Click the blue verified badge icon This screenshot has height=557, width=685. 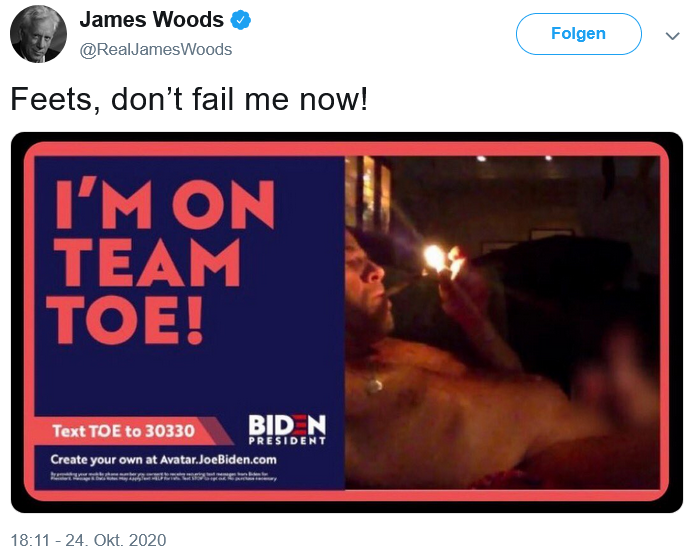[x=241, y=20]
